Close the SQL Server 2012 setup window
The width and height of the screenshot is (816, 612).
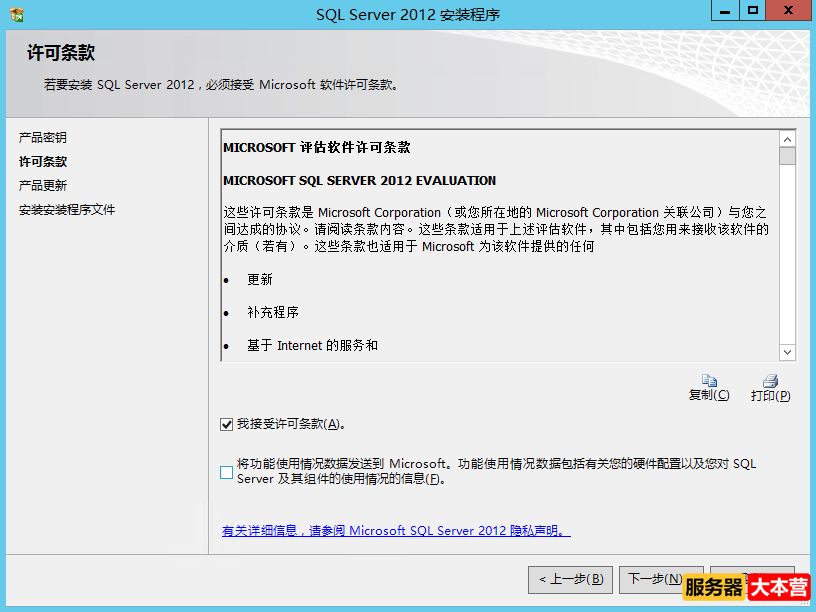pos(788,10)
